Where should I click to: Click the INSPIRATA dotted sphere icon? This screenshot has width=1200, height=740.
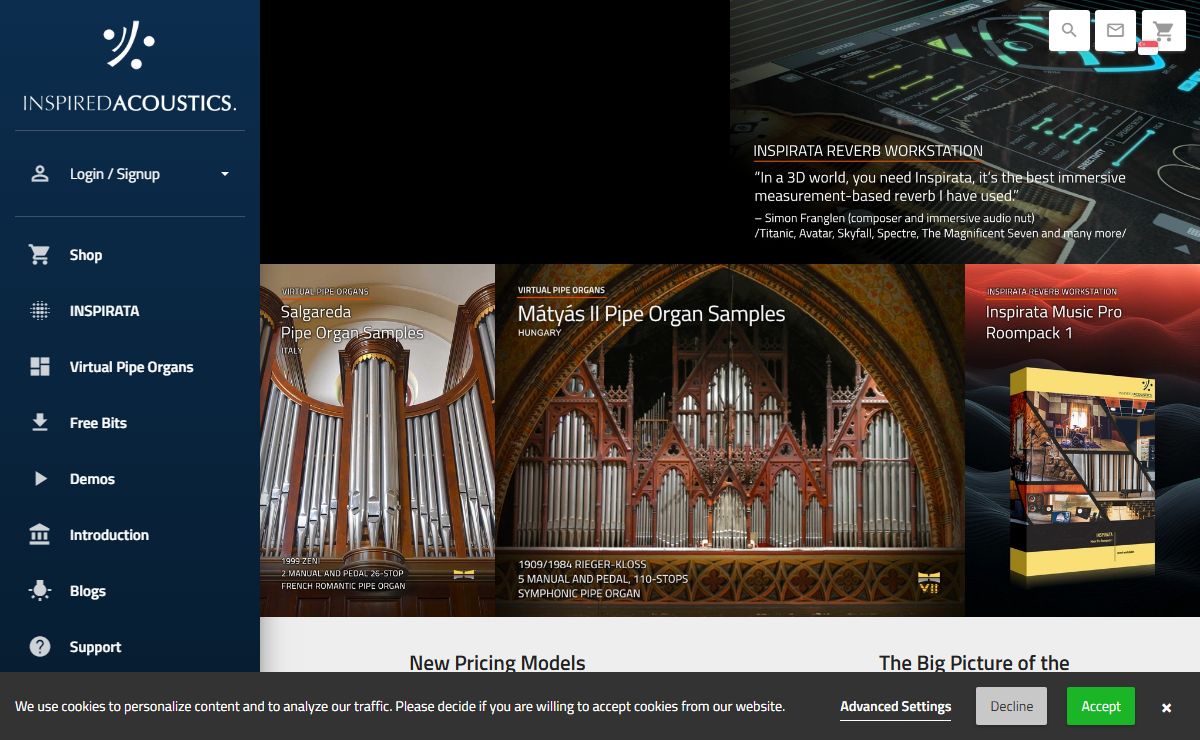tap(40, 311)
